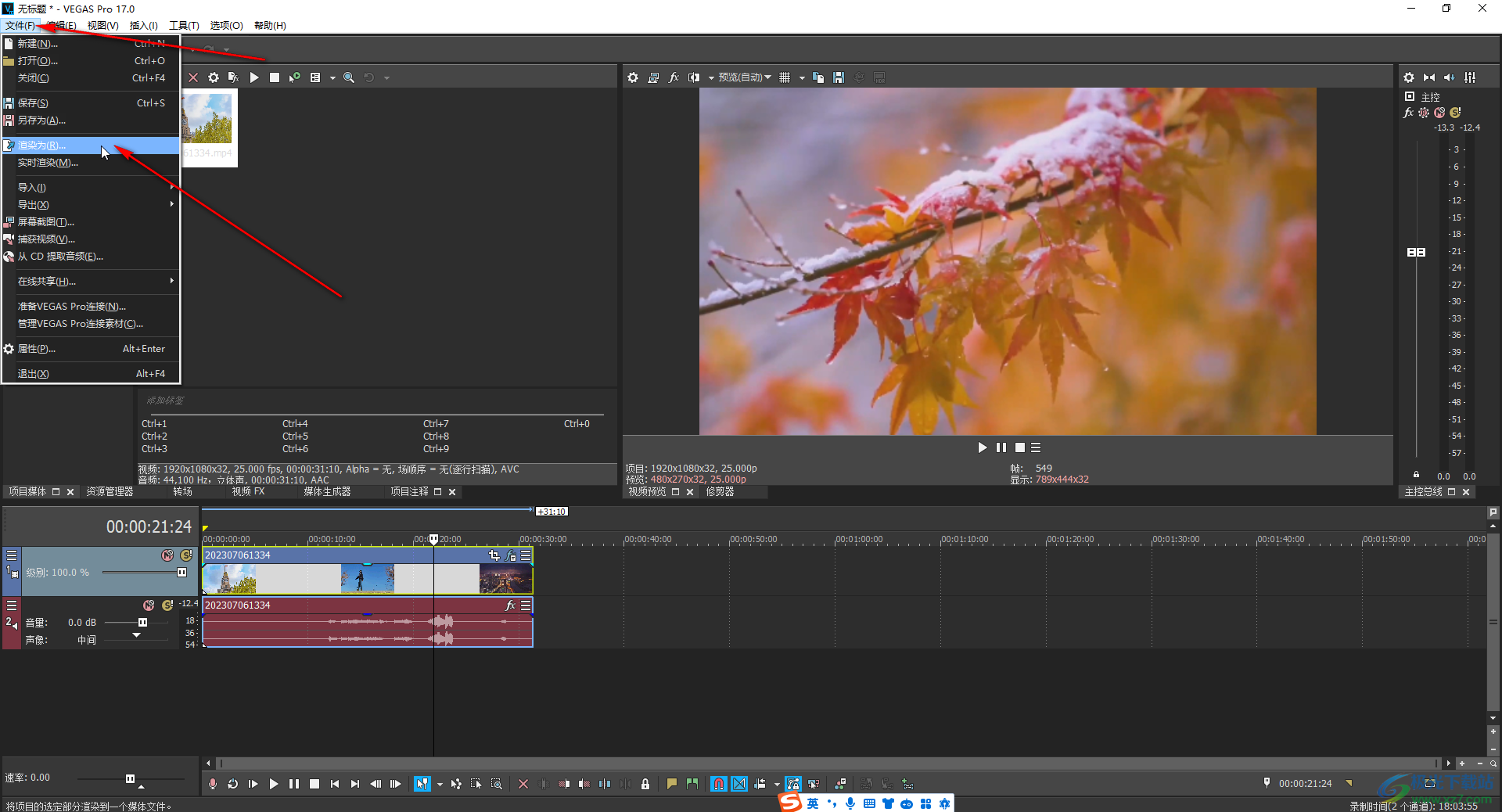Click the lock event icon
Image resolution: width=1502 pixels, height=812 pixels.
pos(645,784)
